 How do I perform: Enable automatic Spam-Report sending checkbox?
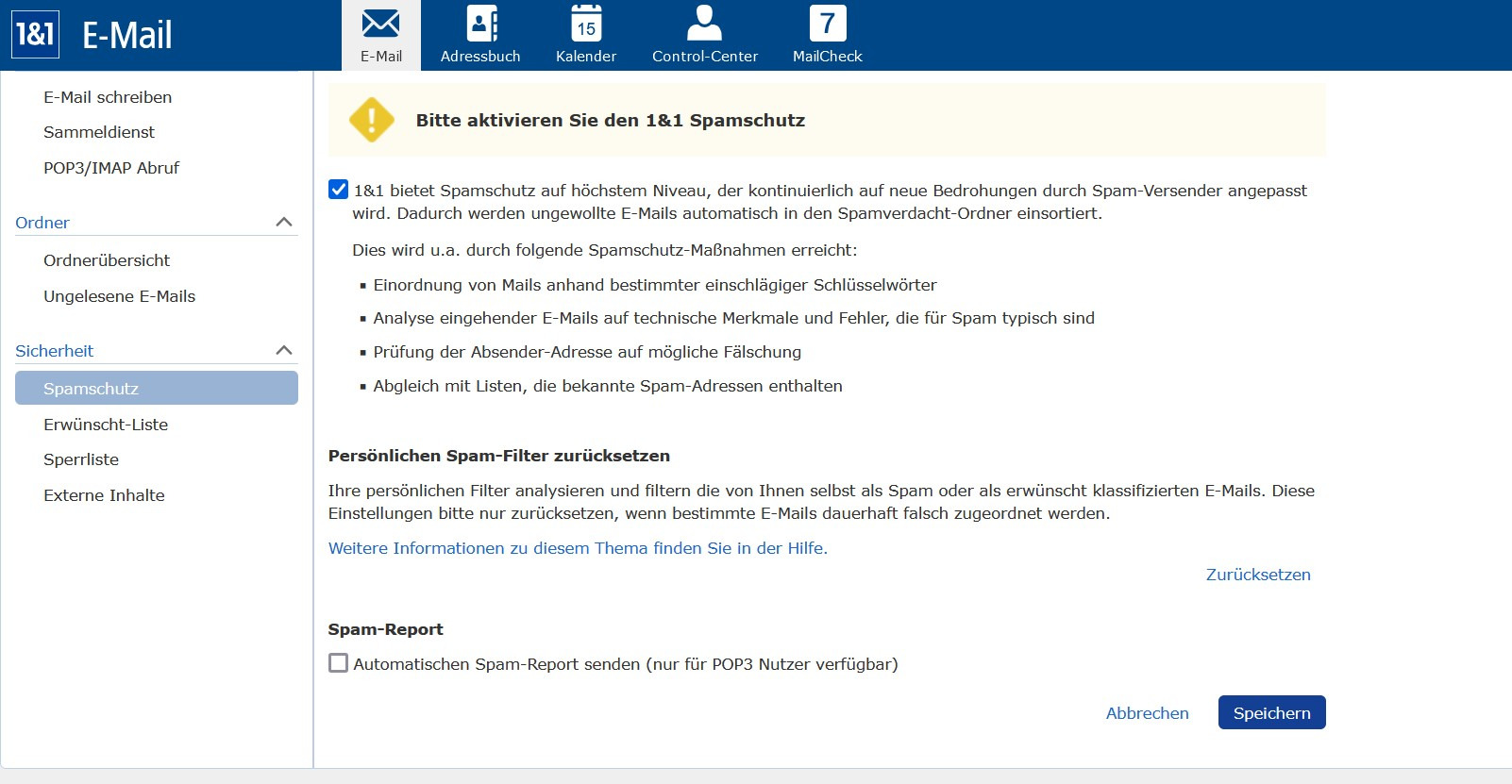pyautogui.click(x=338, y=663)
